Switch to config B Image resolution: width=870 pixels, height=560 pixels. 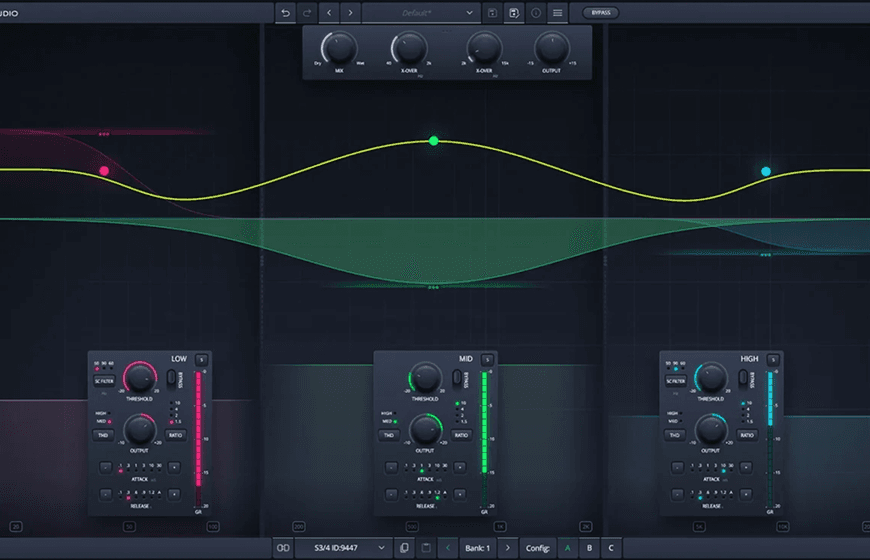[589, 548]
